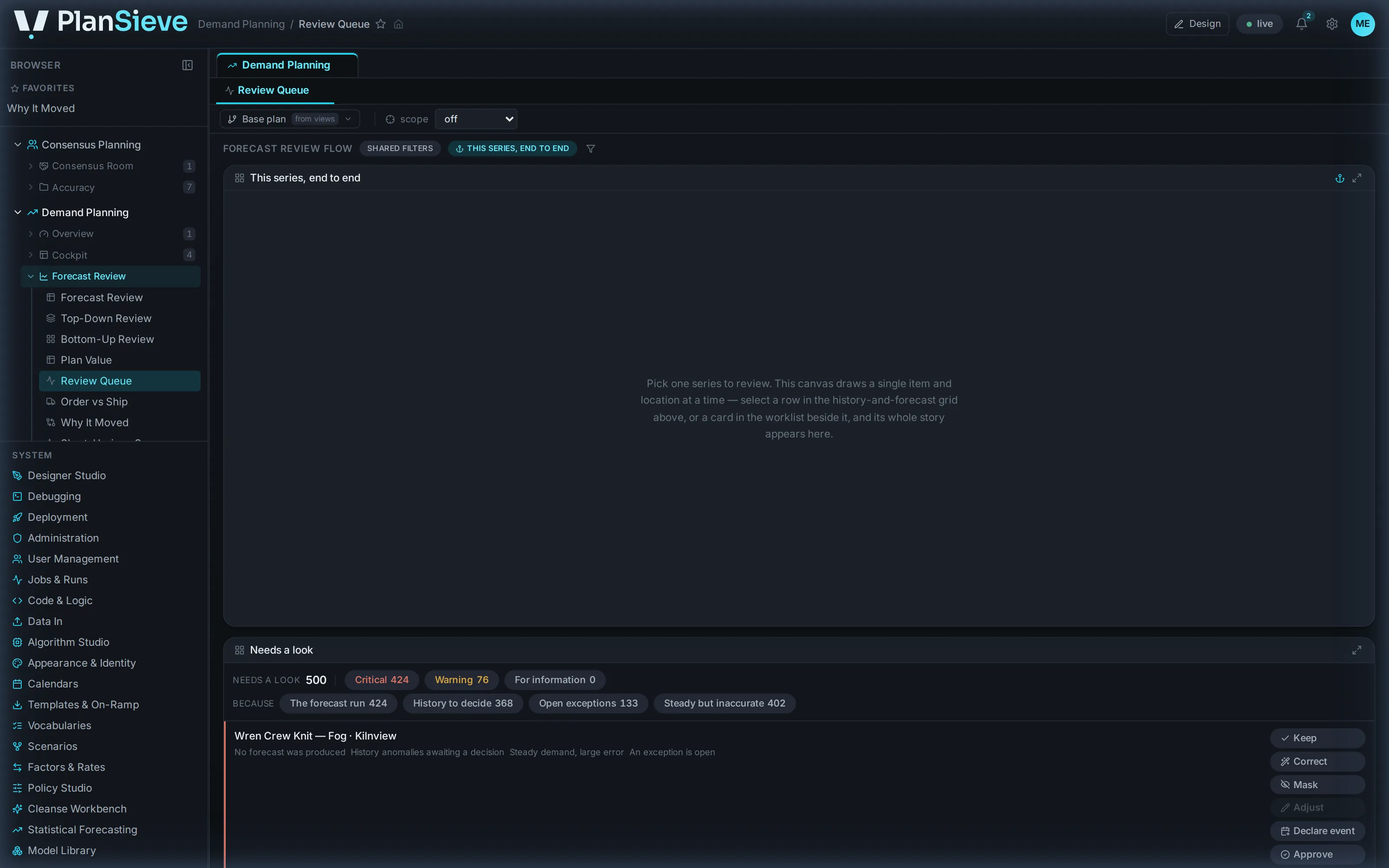The image size is (1389, 868).
Task: Open Why It Moved under Favorites
Action: 41,108
